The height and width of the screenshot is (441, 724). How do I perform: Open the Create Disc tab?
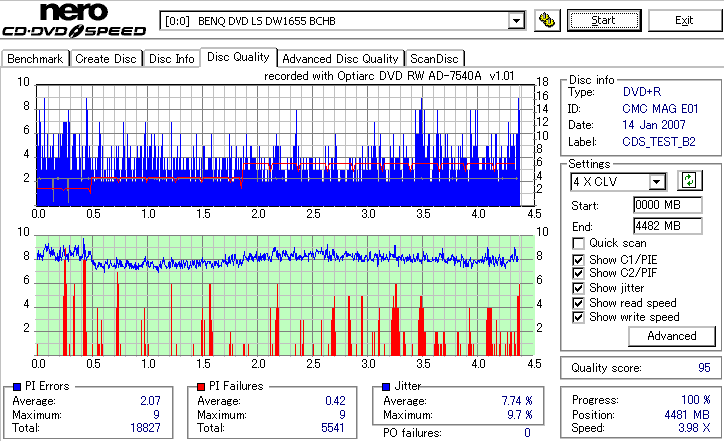click(106, 59)
